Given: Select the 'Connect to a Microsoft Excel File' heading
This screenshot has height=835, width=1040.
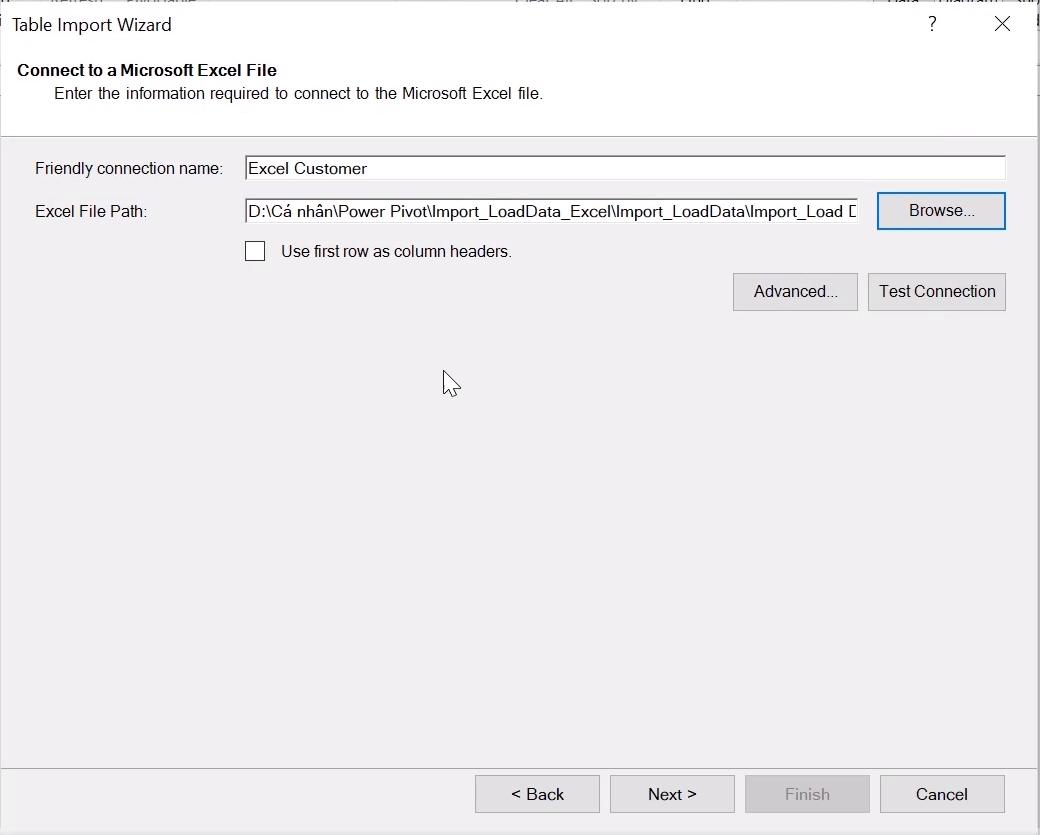Looking at the screenshot, I should (147, 70).
